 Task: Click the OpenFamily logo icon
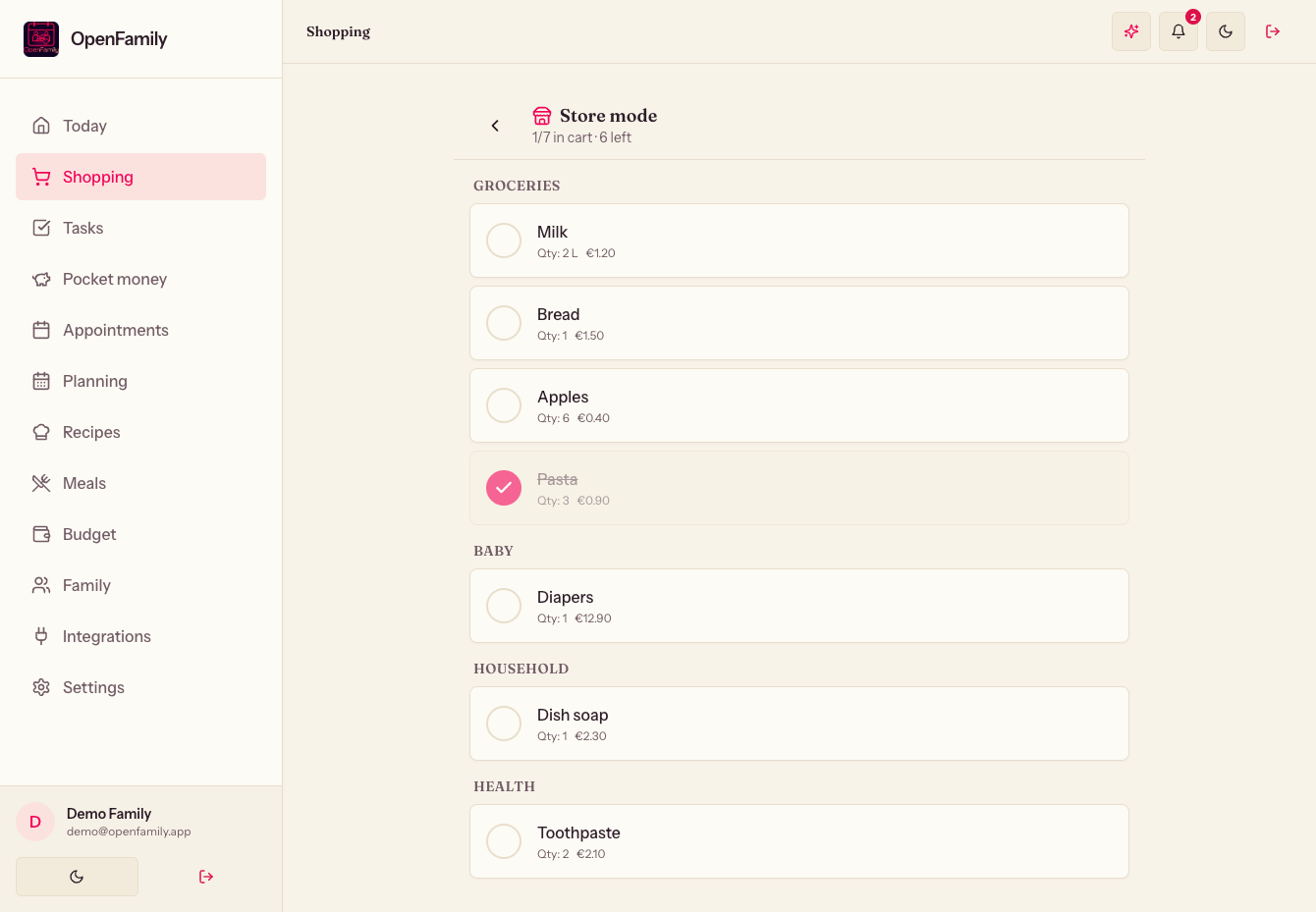(x=41, y=39)
